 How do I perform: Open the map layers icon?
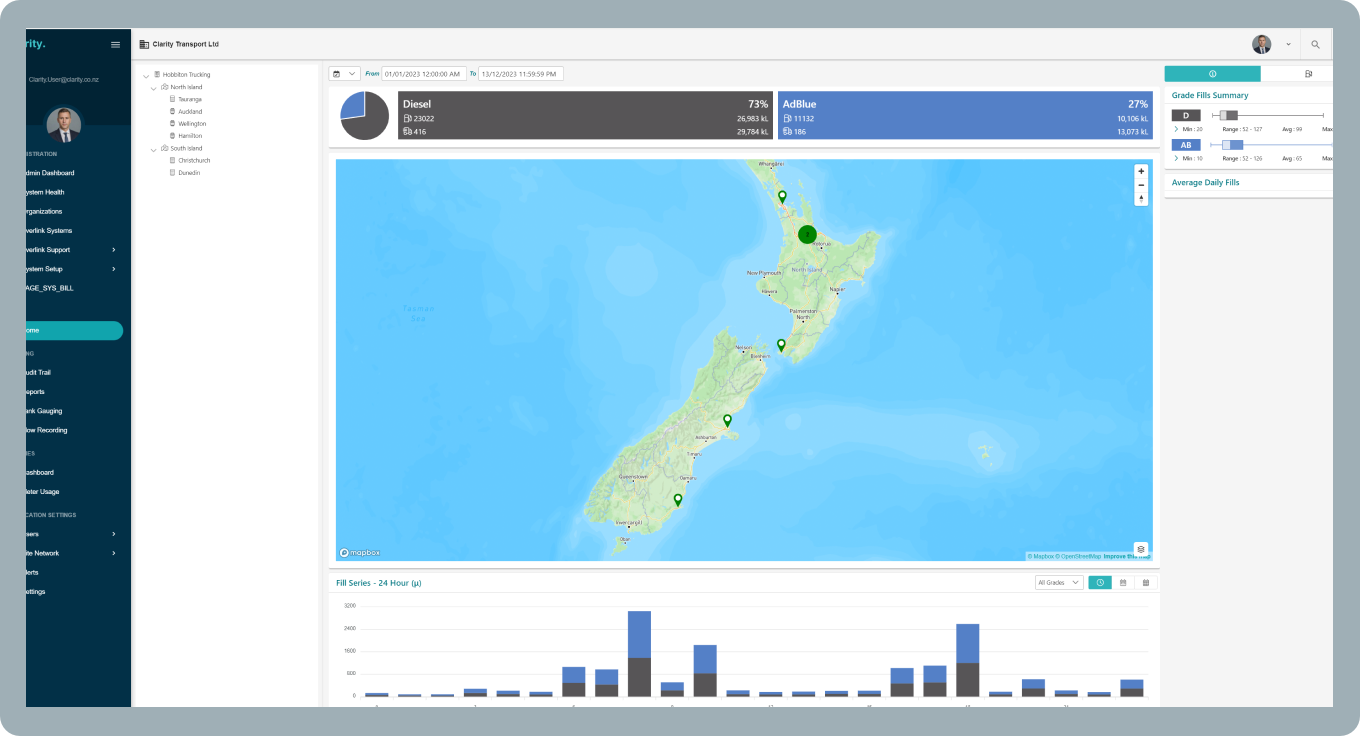click(1141, 549)
